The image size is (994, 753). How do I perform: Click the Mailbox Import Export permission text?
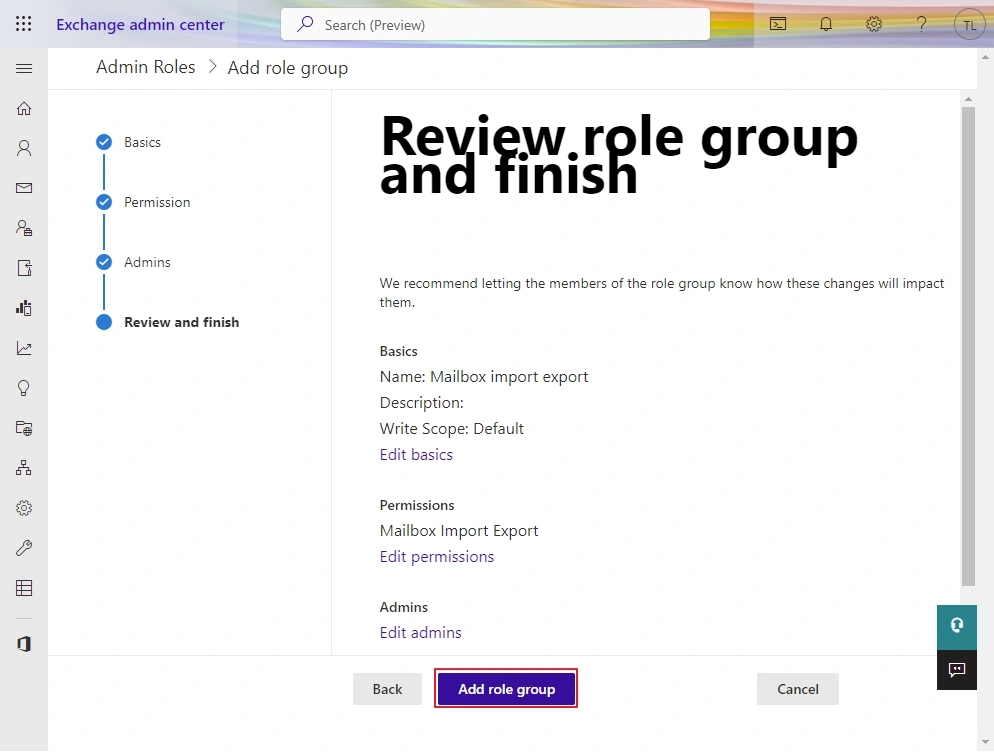[x=458, y=531]
